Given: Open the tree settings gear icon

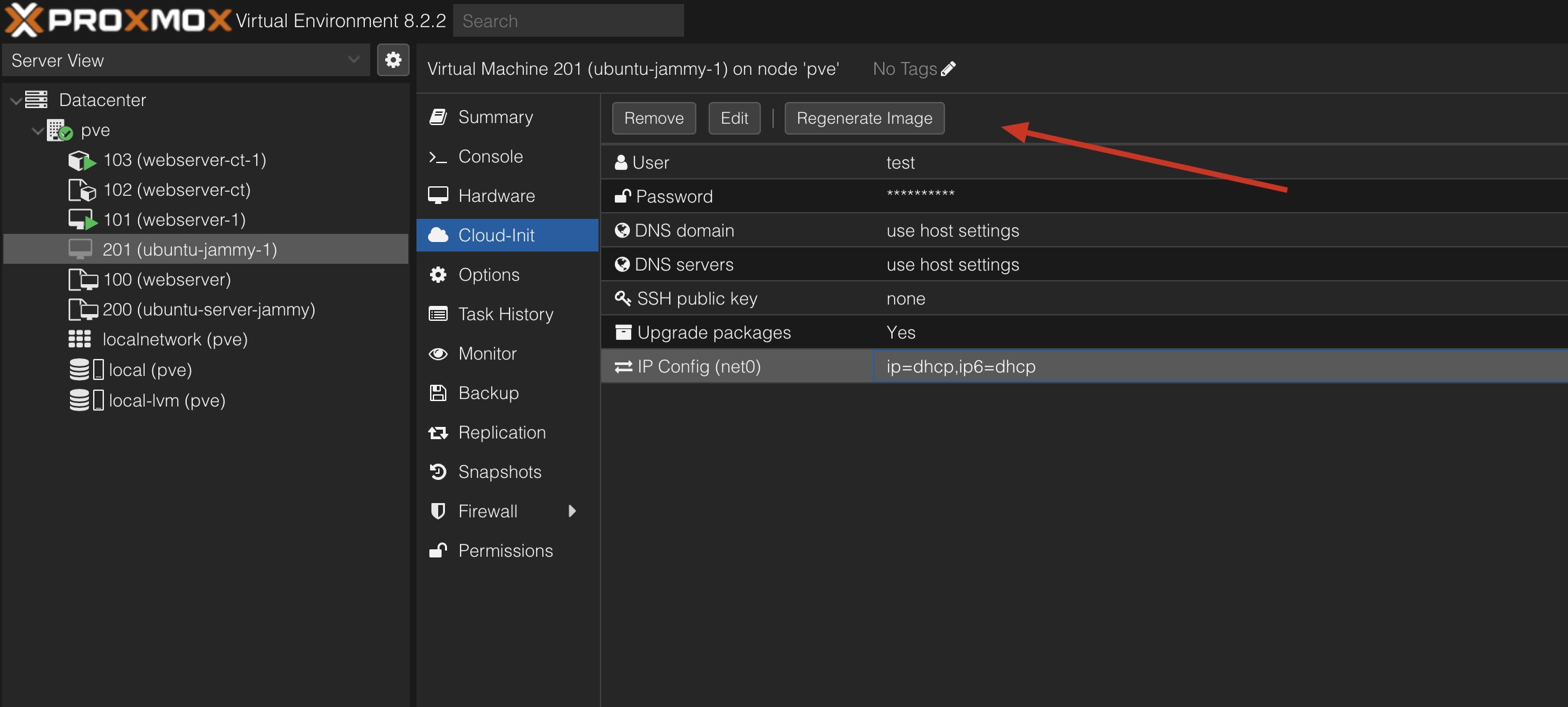Looking at the screenshot, I should coord(393,61).
